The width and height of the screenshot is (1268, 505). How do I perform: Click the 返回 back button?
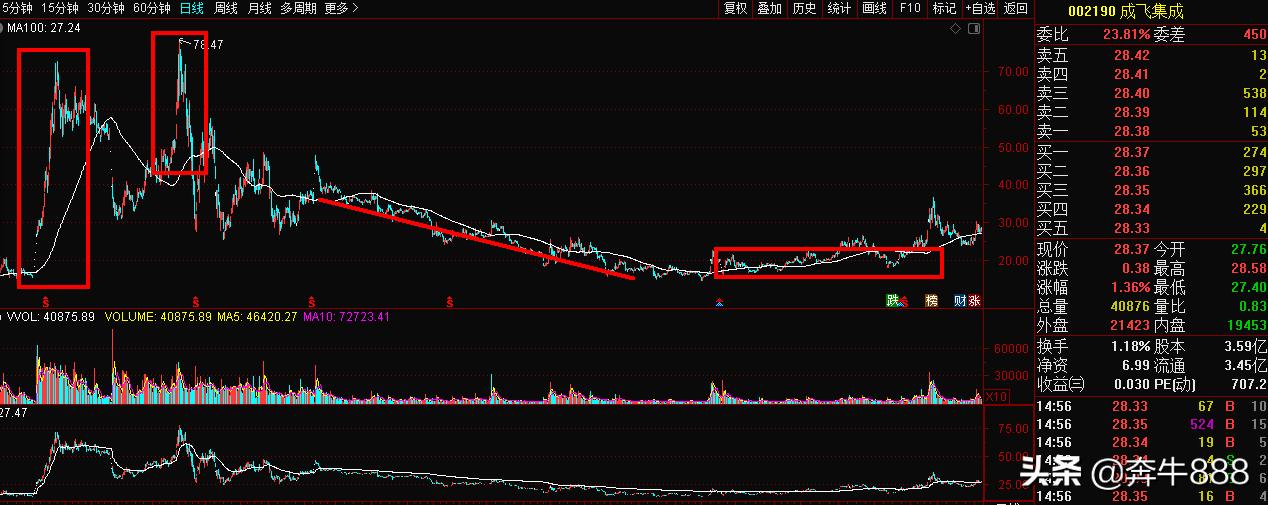(1016, 8)
